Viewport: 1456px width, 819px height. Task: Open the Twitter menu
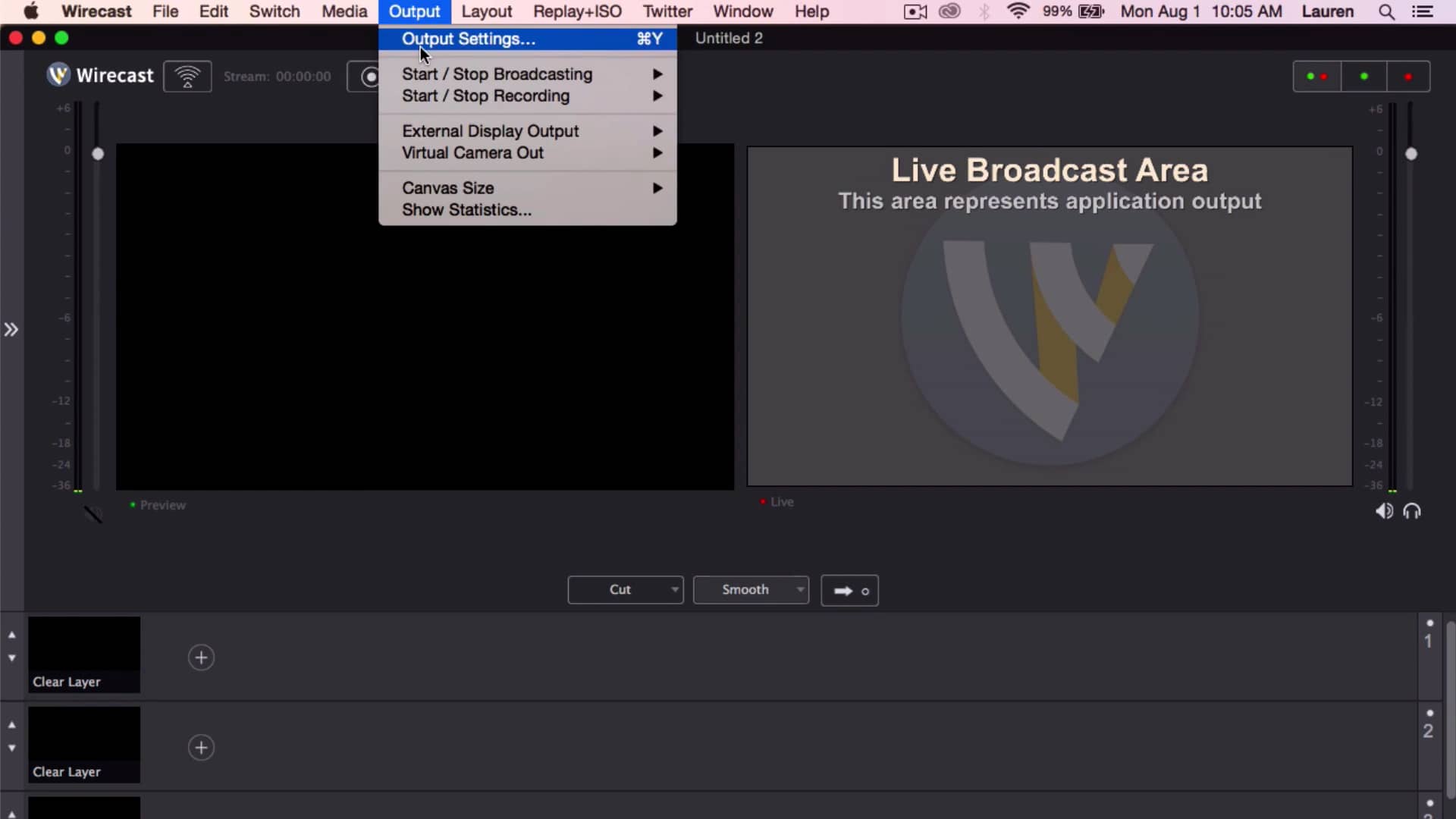coord(667,11)
